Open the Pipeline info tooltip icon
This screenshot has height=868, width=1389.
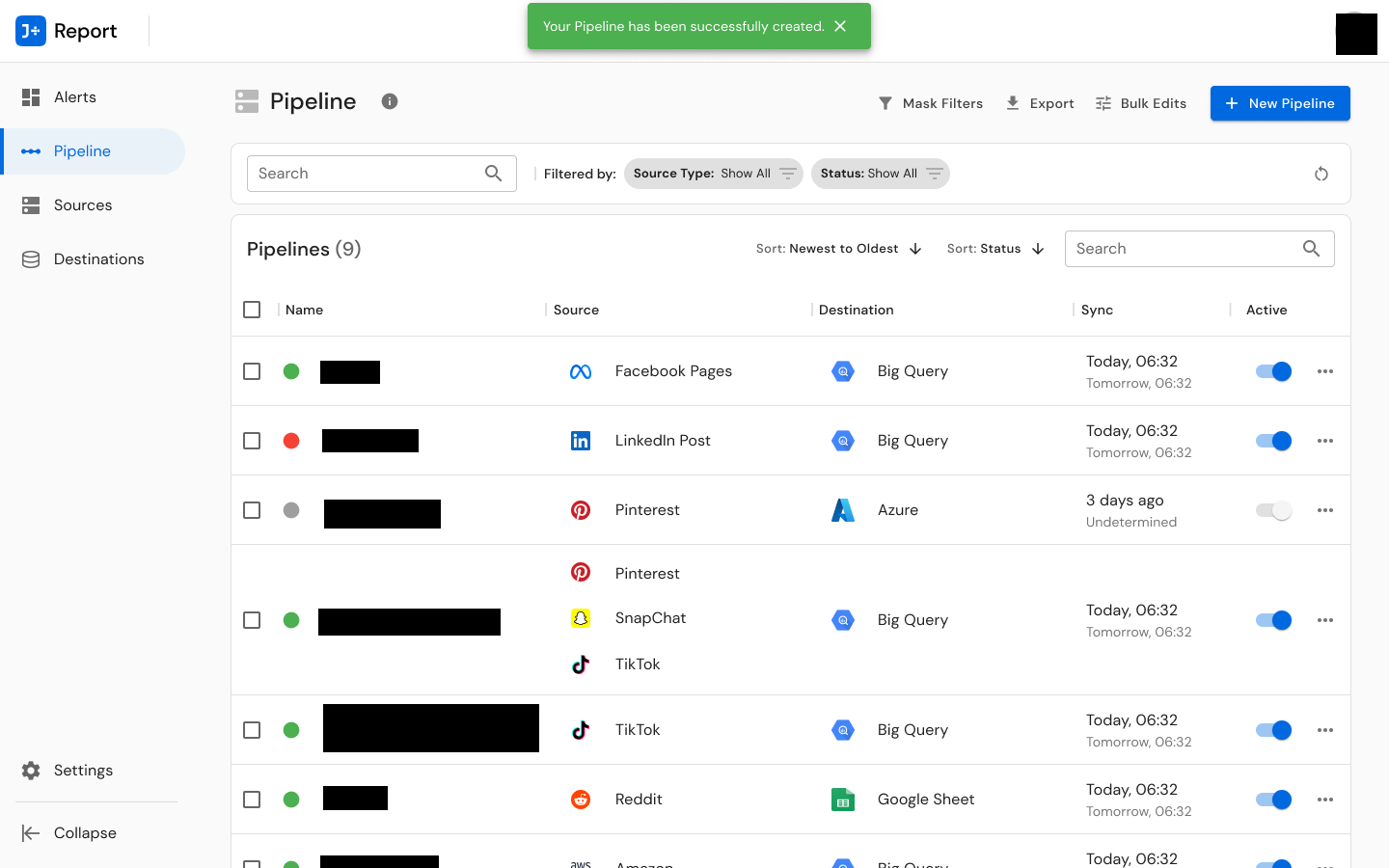point(390,100)
